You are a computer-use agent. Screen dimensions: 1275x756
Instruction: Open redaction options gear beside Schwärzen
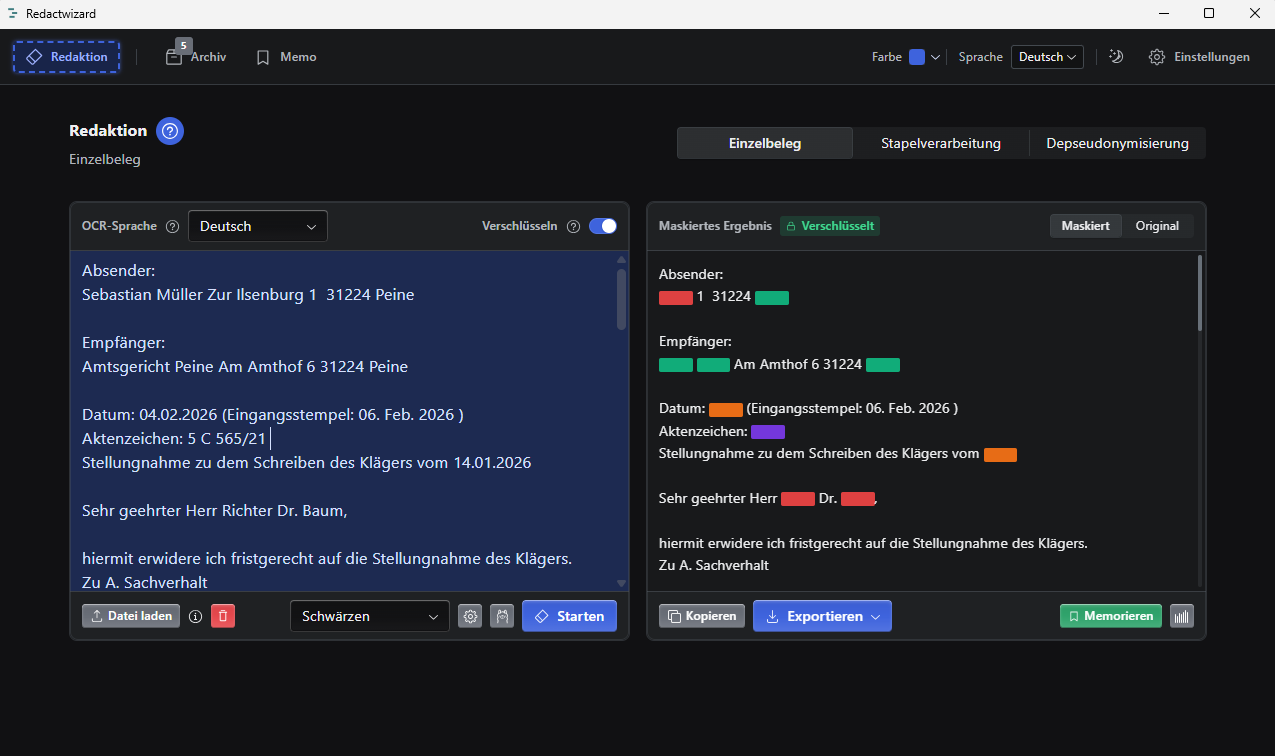(x=470, y=616)
